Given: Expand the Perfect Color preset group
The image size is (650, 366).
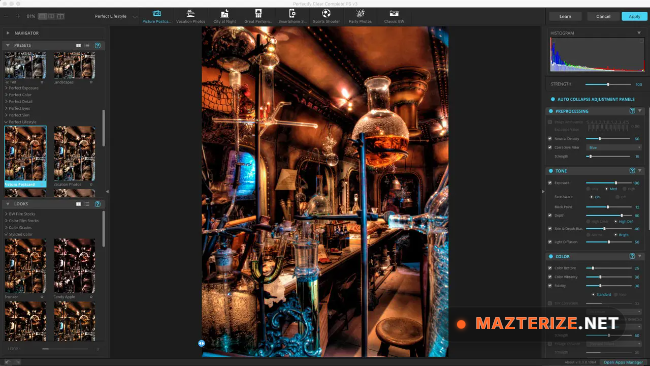Looking at the screenshot, I should tap(6, 95).
